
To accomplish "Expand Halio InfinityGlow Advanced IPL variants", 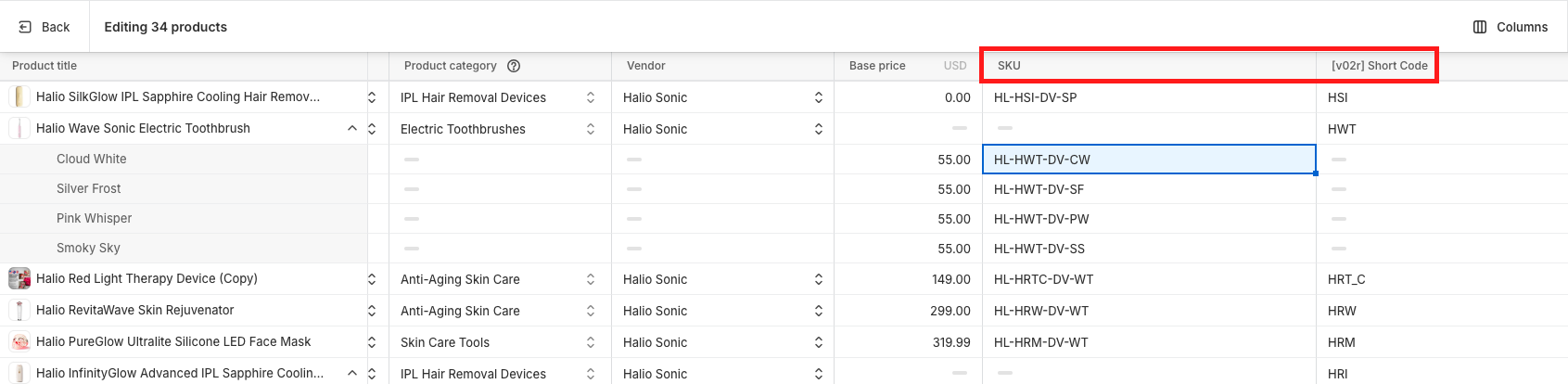I will pos(352,373).
